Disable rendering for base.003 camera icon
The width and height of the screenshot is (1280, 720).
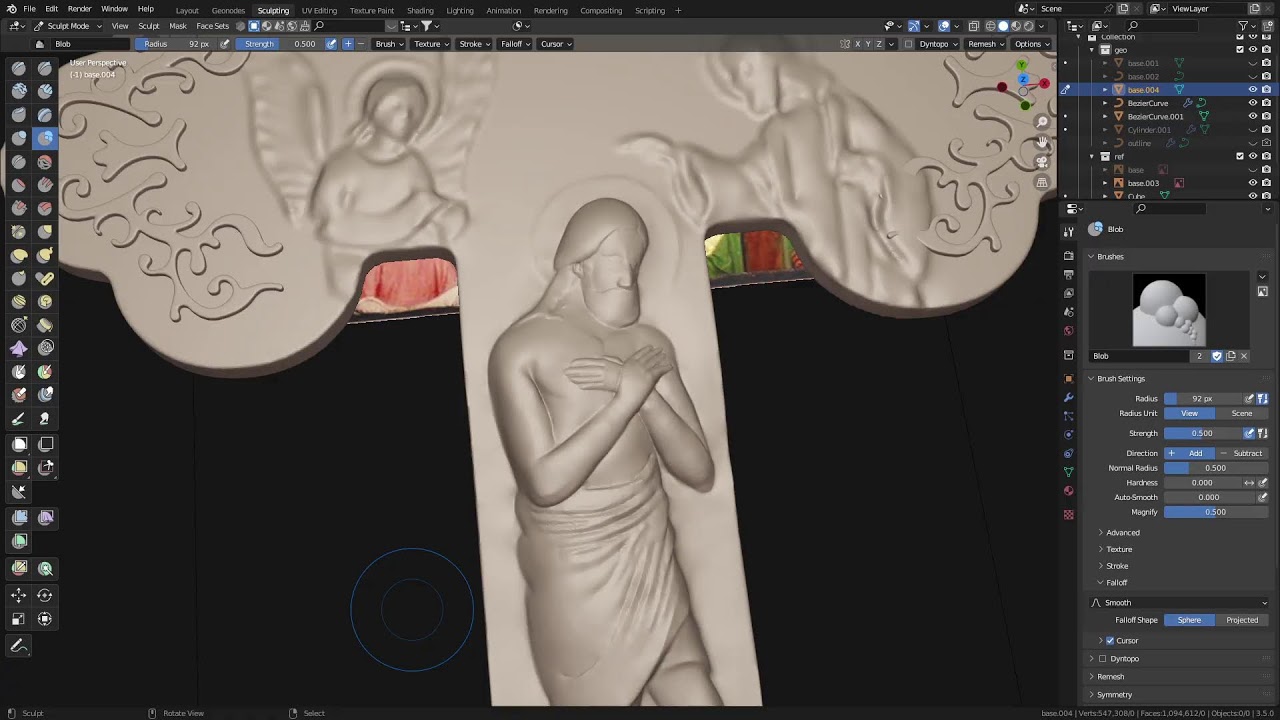click(x=1266, y=183)
